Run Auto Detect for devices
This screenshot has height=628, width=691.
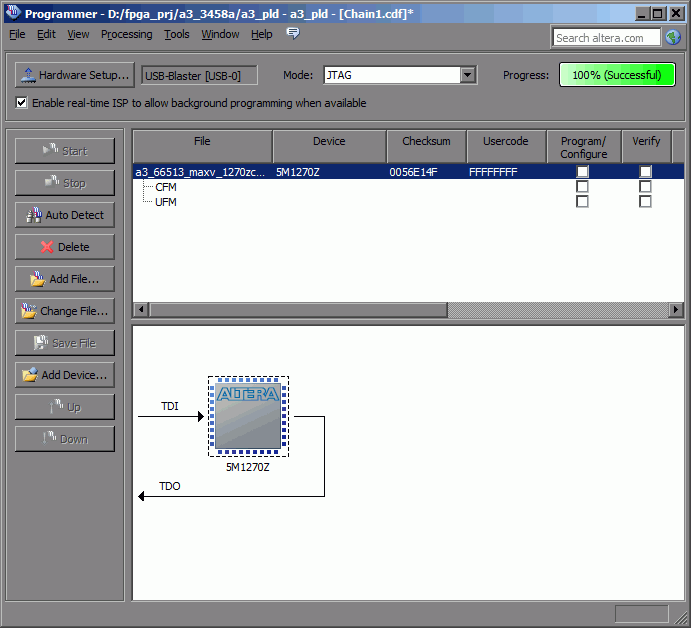(x=65, y=215)
